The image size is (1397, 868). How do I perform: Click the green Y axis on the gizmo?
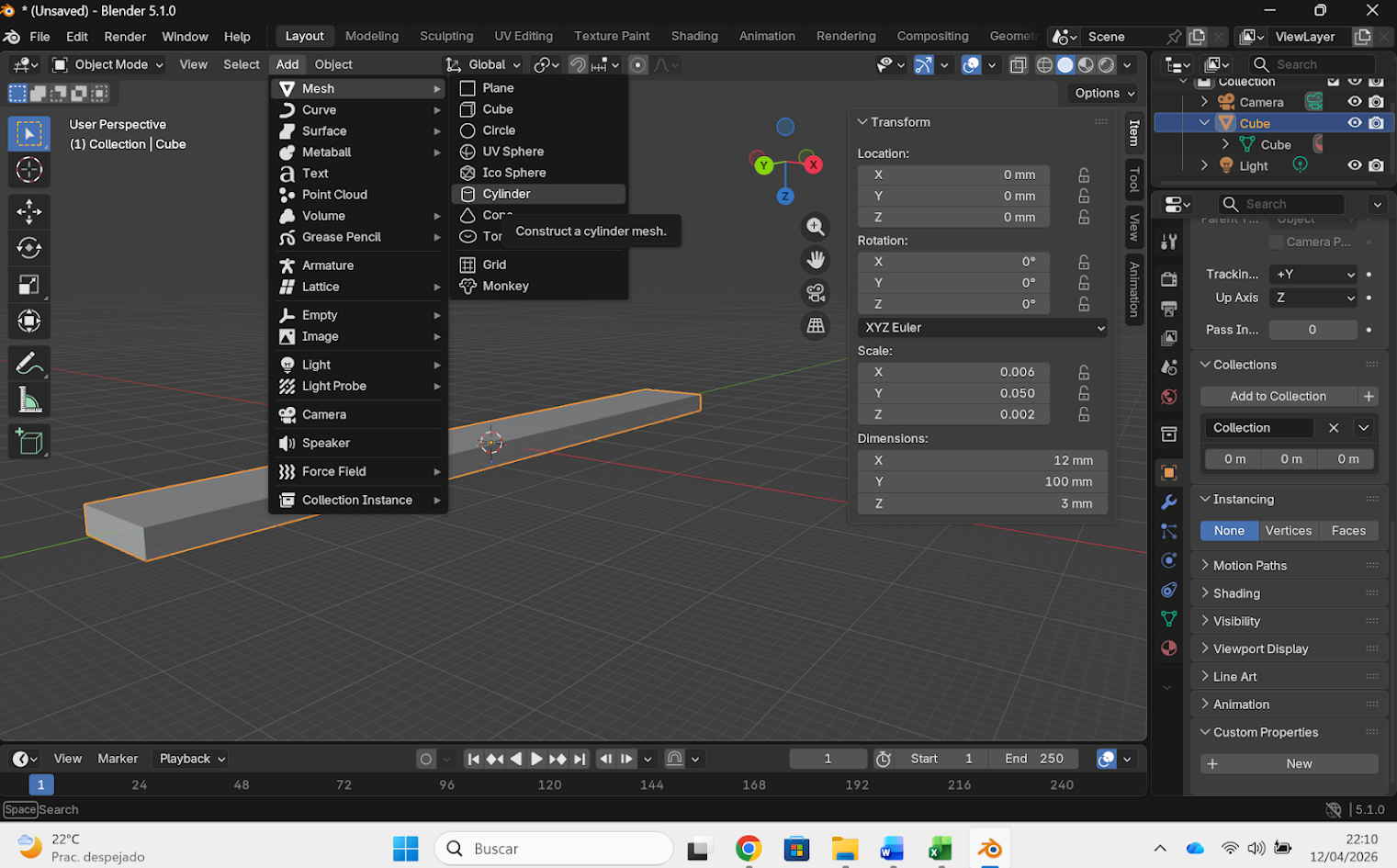[763, 165]
